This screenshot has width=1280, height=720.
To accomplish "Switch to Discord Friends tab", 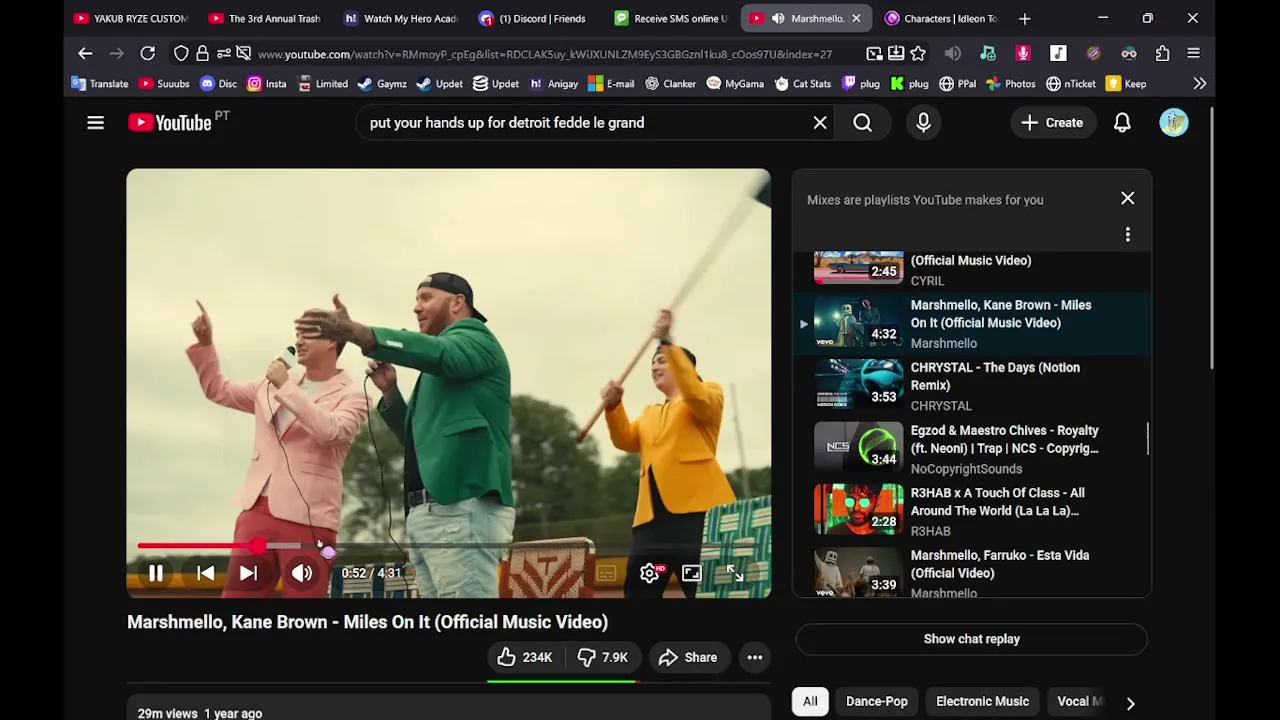I will click(535, 18).
